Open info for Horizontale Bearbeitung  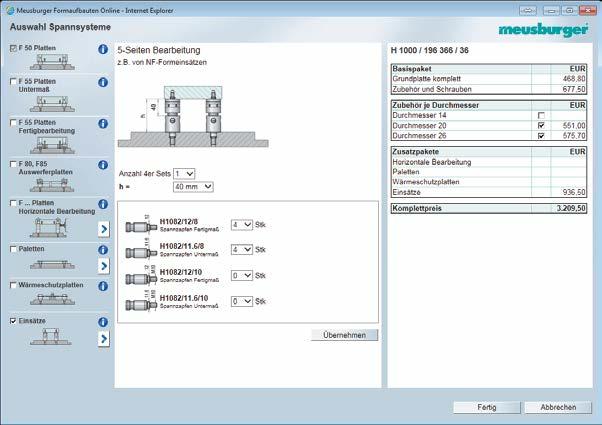[x=103, y=204]
